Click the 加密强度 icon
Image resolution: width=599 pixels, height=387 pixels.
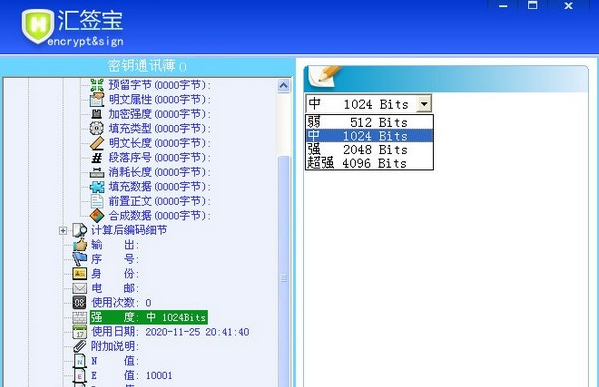coord(97,114)
